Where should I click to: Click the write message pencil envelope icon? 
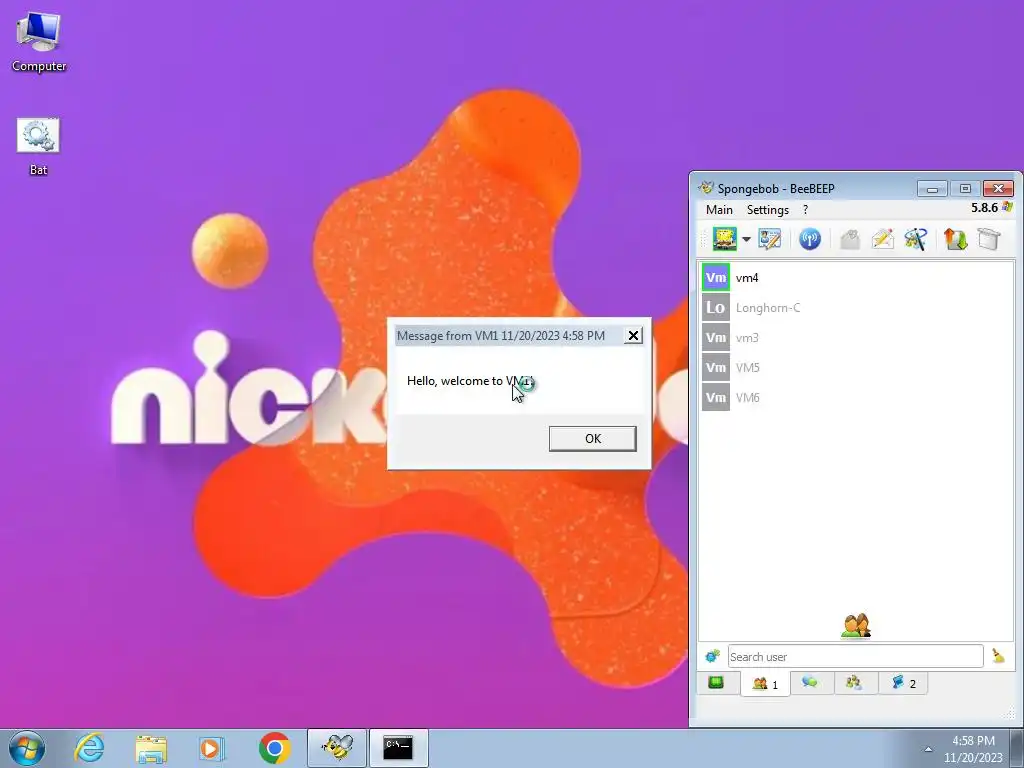(882, 239)
